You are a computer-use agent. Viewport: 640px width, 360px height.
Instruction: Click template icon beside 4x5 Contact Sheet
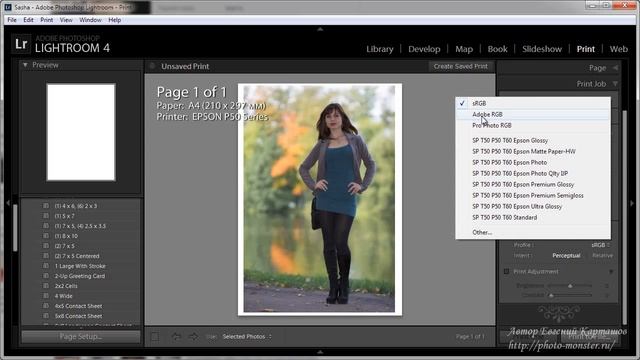(46, 306)
